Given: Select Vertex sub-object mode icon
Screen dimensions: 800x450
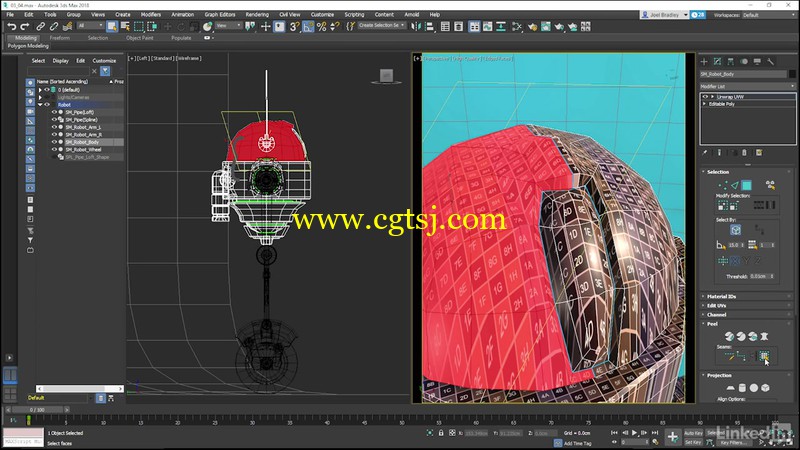Looking at the screenshot, I should point(722,185).
